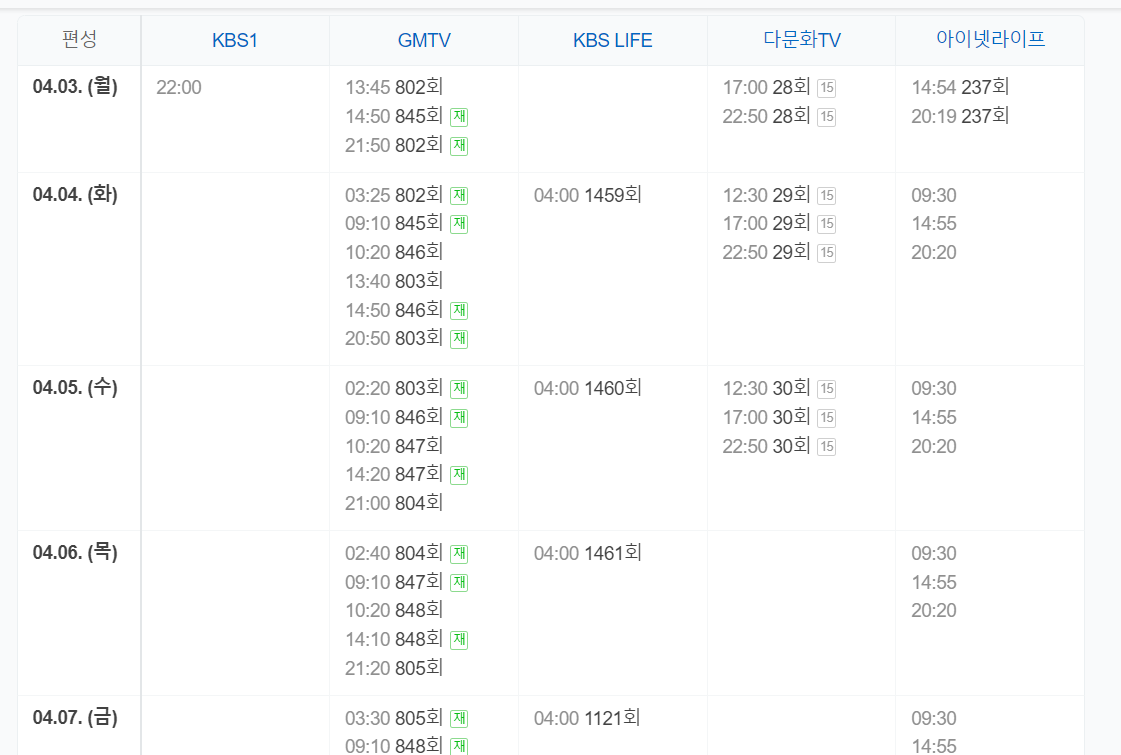Click the rerun 재 badge beside 03:25 802회
The image size is (1121, 755).
click(459, 195)
